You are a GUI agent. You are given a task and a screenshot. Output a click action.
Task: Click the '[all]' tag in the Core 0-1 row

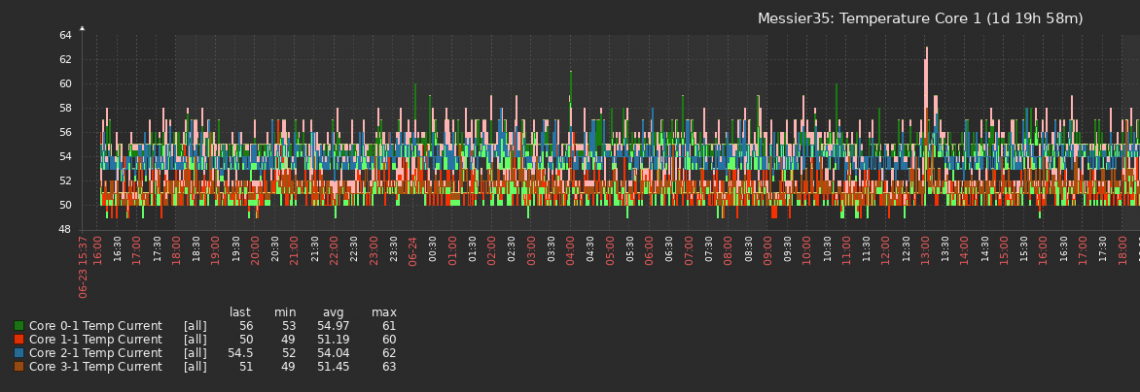[195, 326]
